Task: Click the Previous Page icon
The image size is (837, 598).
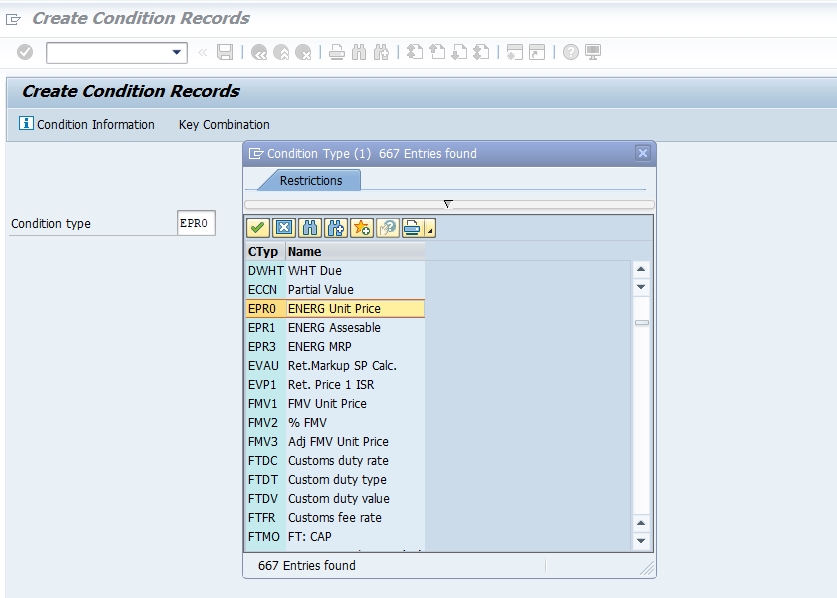Action: point(437,52)
